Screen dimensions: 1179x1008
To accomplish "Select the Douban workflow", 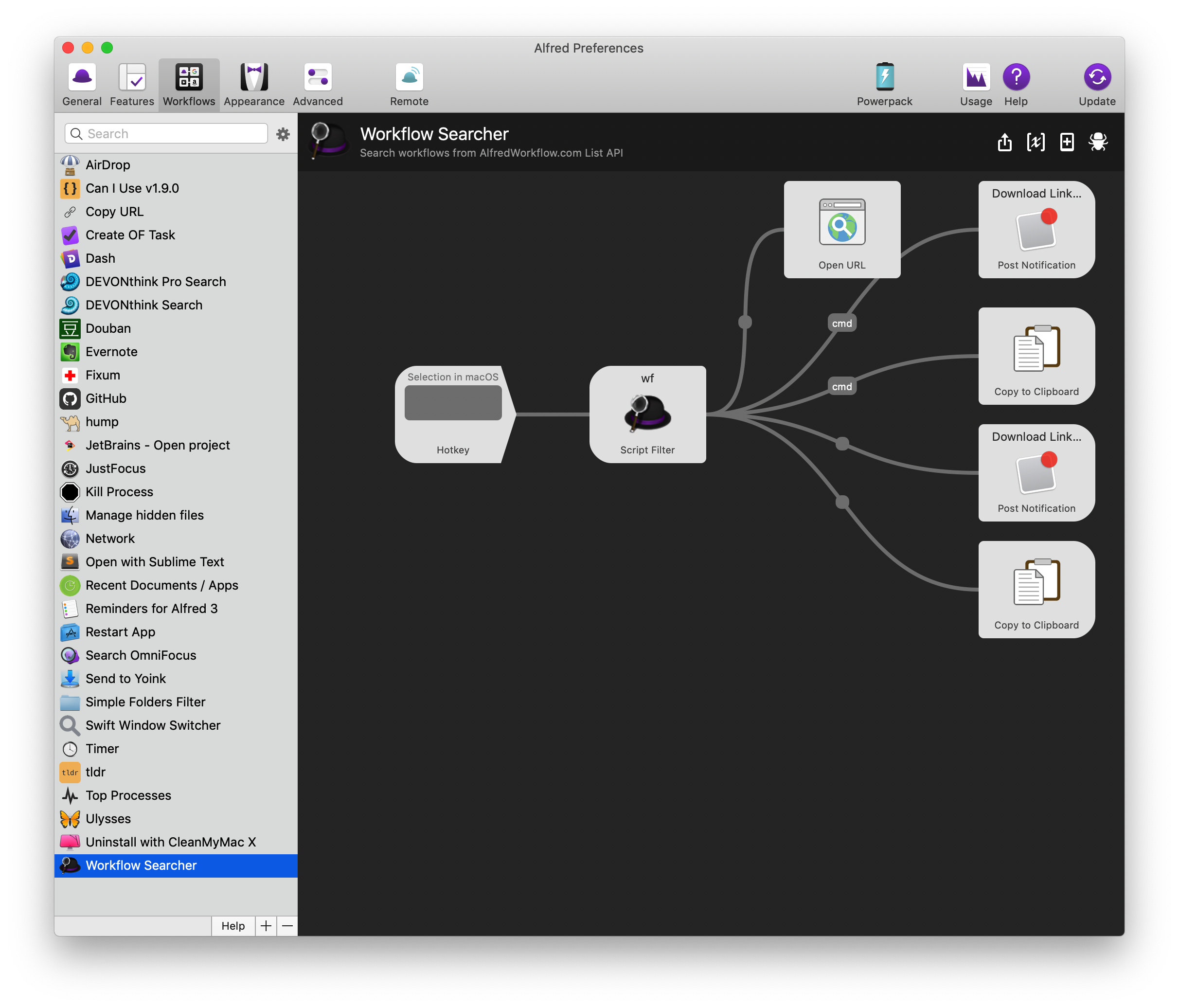I will [176, 328].
